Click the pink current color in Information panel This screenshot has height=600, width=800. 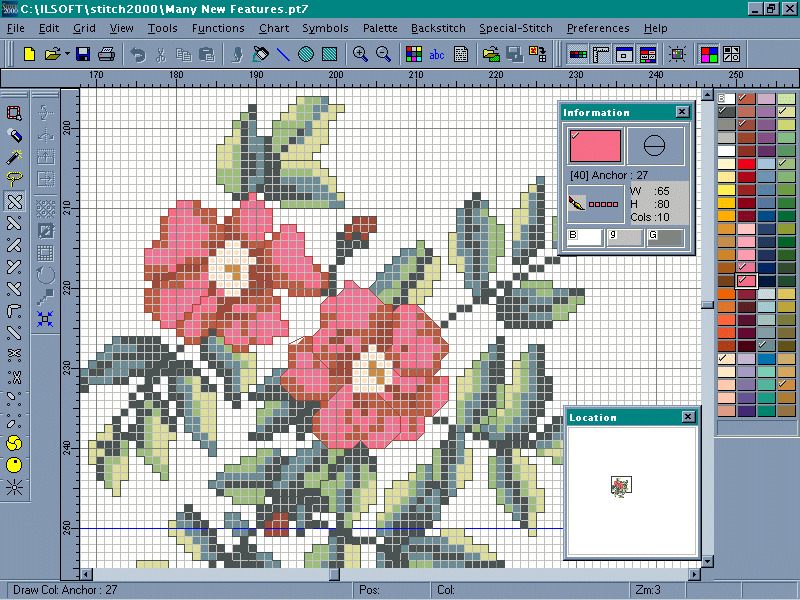[x=595, y=146]
